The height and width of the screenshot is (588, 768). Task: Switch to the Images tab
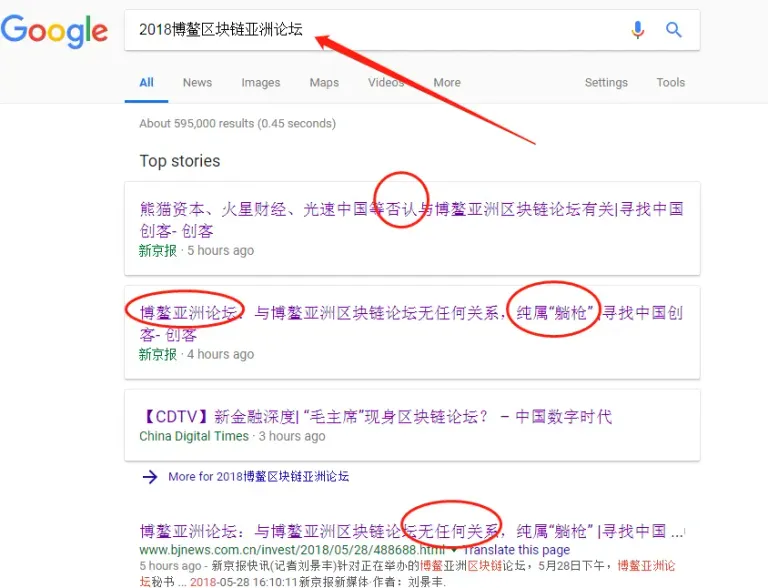261,82
